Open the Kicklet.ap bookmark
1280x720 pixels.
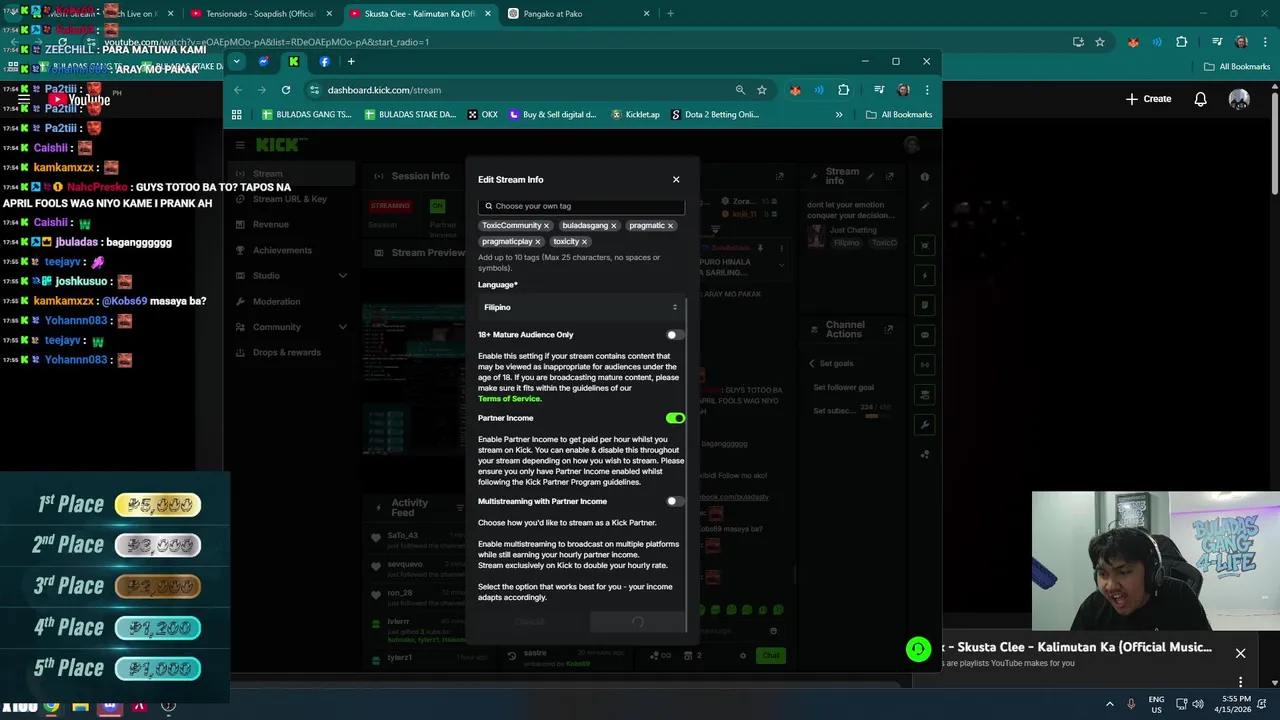click(x=636, y=115)
